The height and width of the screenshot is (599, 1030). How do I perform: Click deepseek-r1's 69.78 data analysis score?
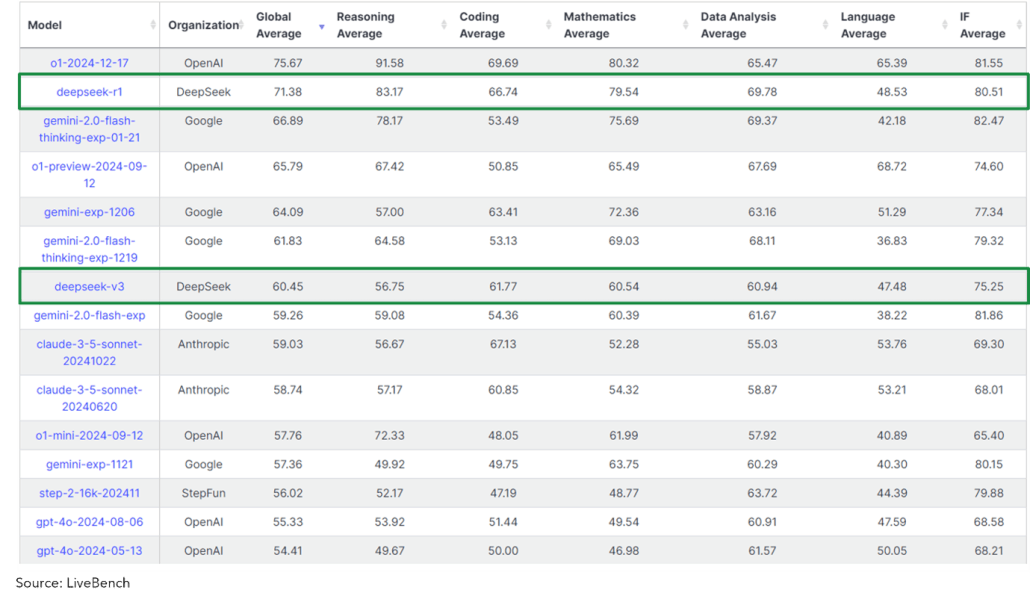click(762, 92)
